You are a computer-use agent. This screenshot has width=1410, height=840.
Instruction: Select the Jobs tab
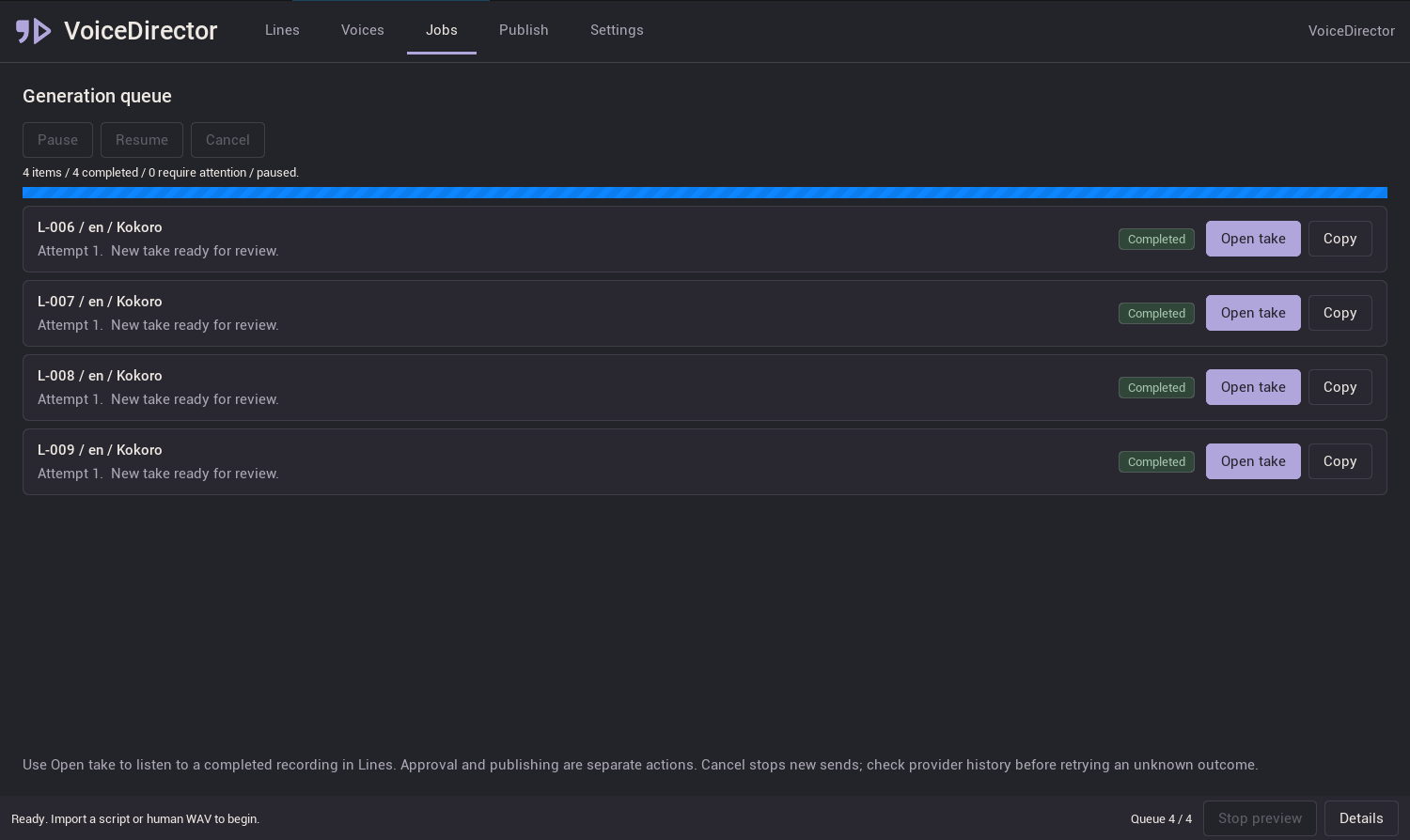click(442, 30)
